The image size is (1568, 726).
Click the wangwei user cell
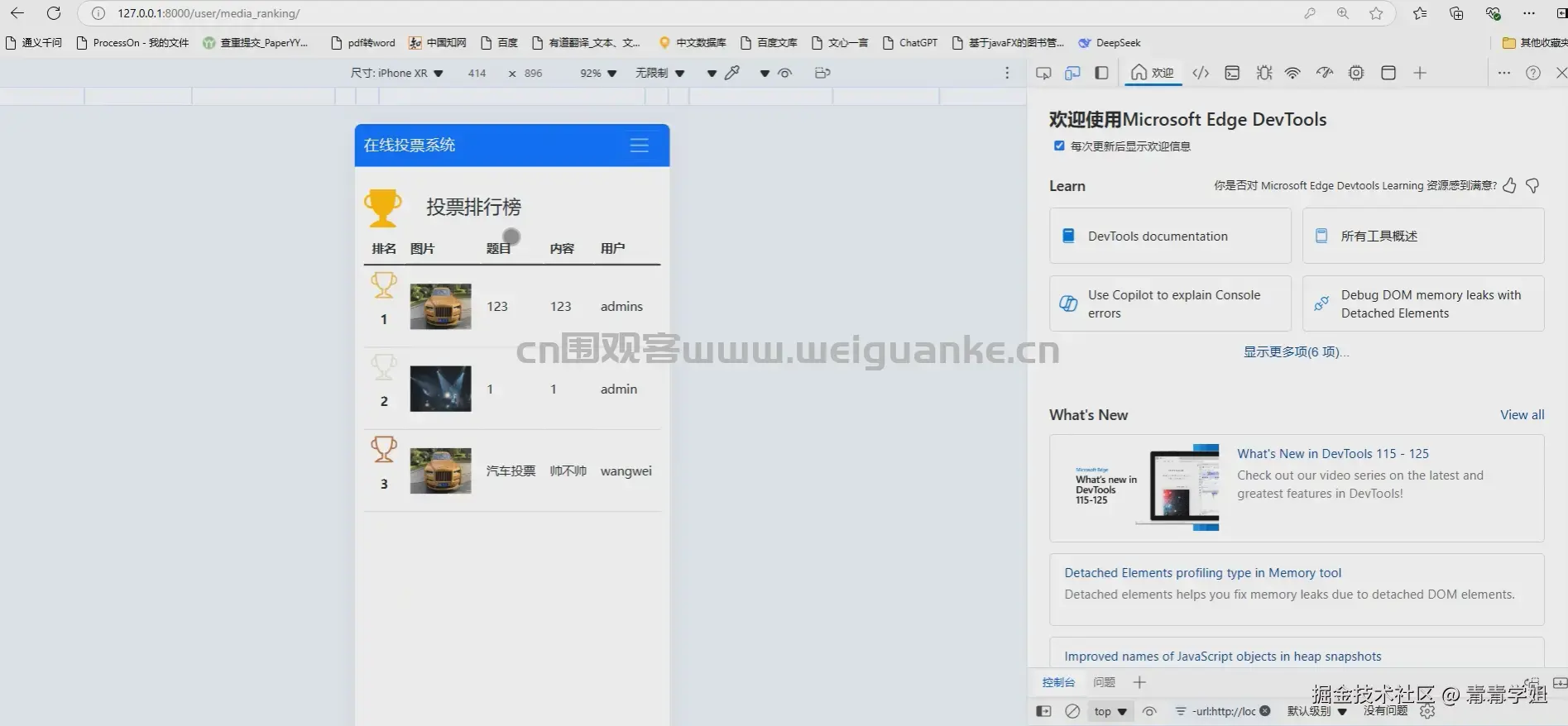(x=626, y=470)
